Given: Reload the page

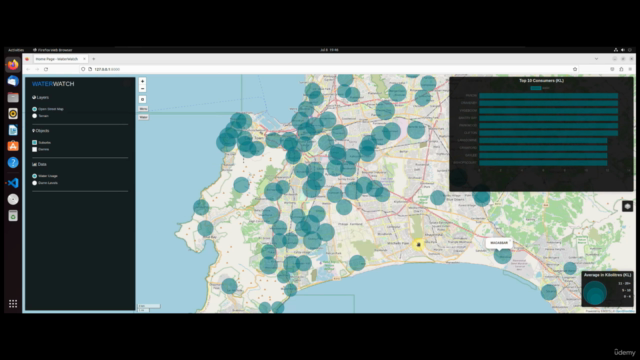Looking at the screenshot, I should [46, 69].
